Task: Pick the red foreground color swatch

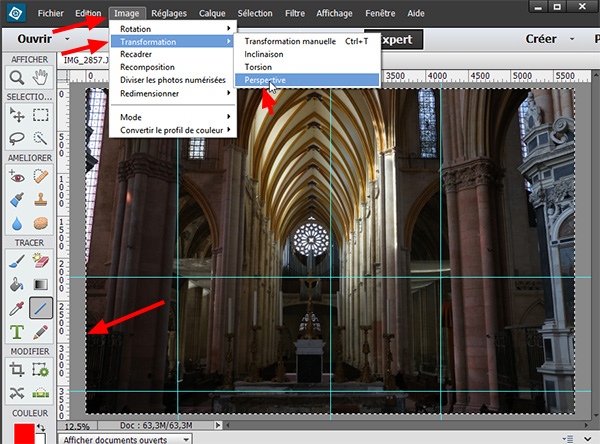Action: point(24,433)
